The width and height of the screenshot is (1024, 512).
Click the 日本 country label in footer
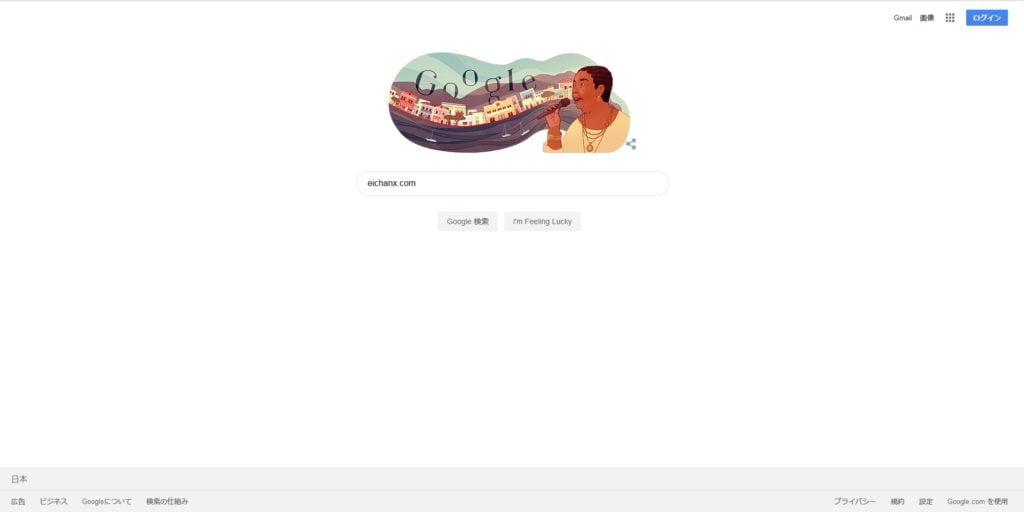coord(19,479)
